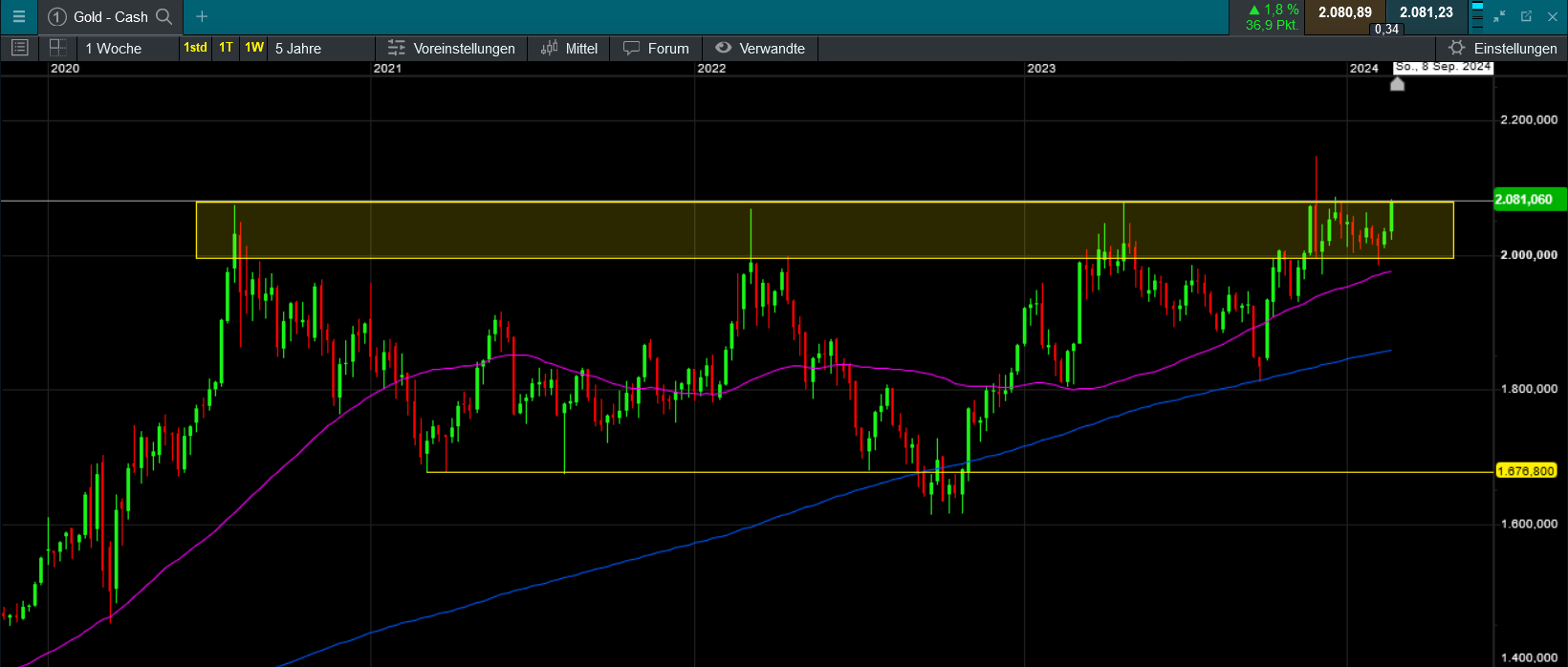Click the search magnifier beside Gold - Cash
Viewport: 1568px width, 667px height.
pyautogui.click(x=164, y=16)
